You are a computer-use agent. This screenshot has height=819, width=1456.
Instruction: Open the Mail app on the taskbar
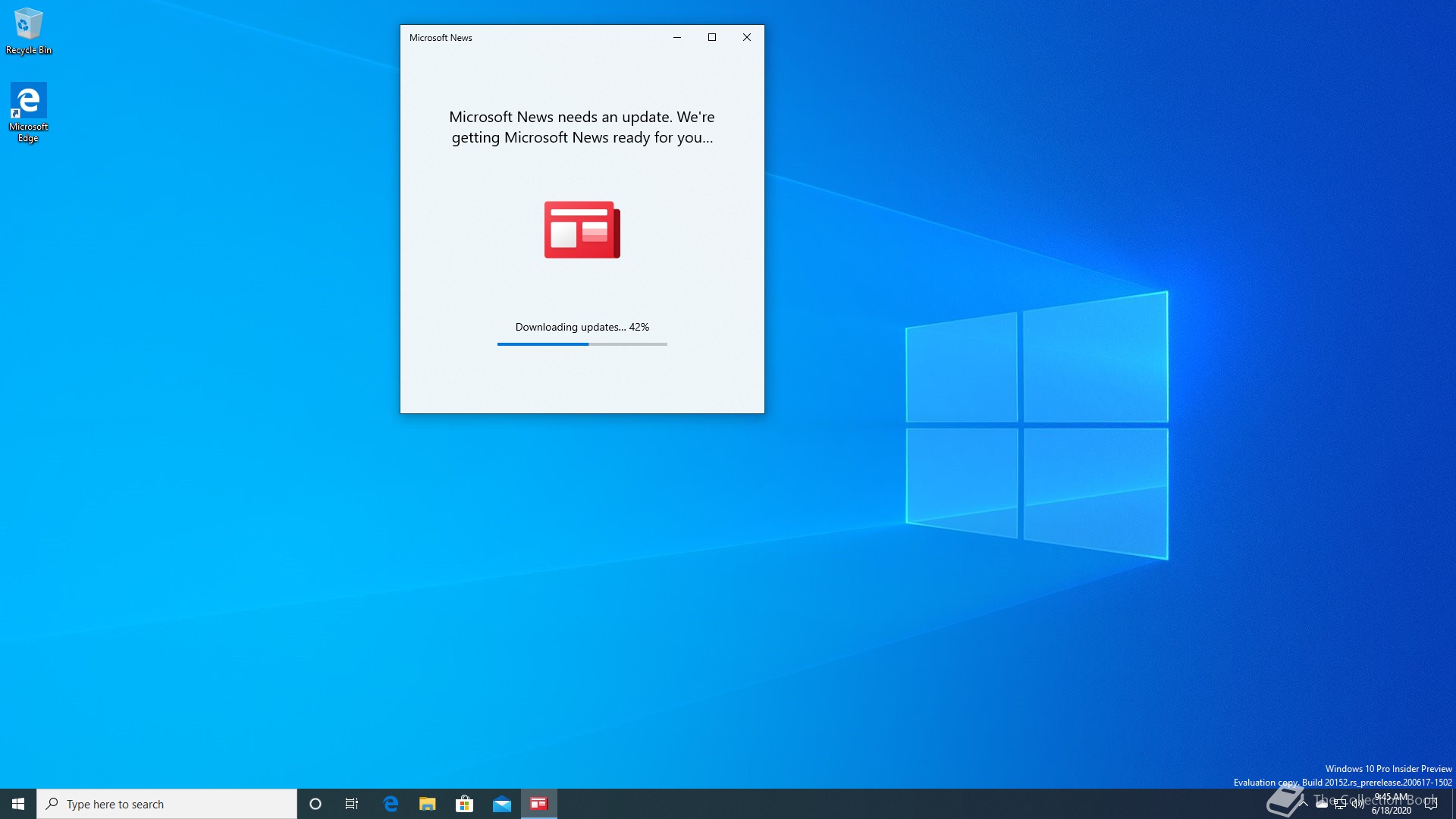(x=502, y=804)
